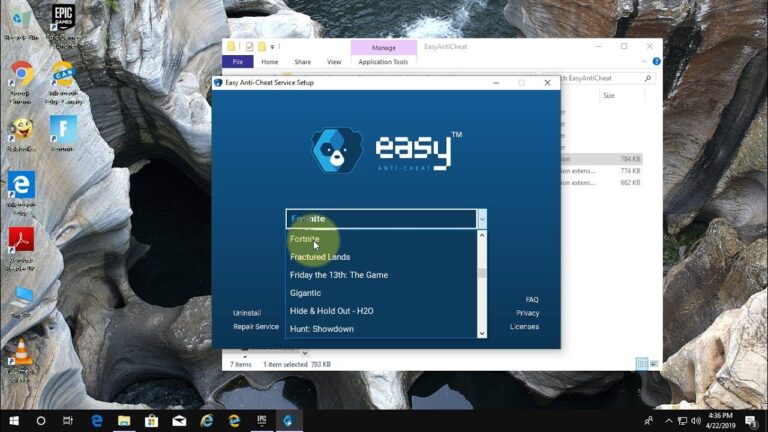Switch Explorer to large icons view
This screenshot has height=432, width=768.
[x=654, y=364]
